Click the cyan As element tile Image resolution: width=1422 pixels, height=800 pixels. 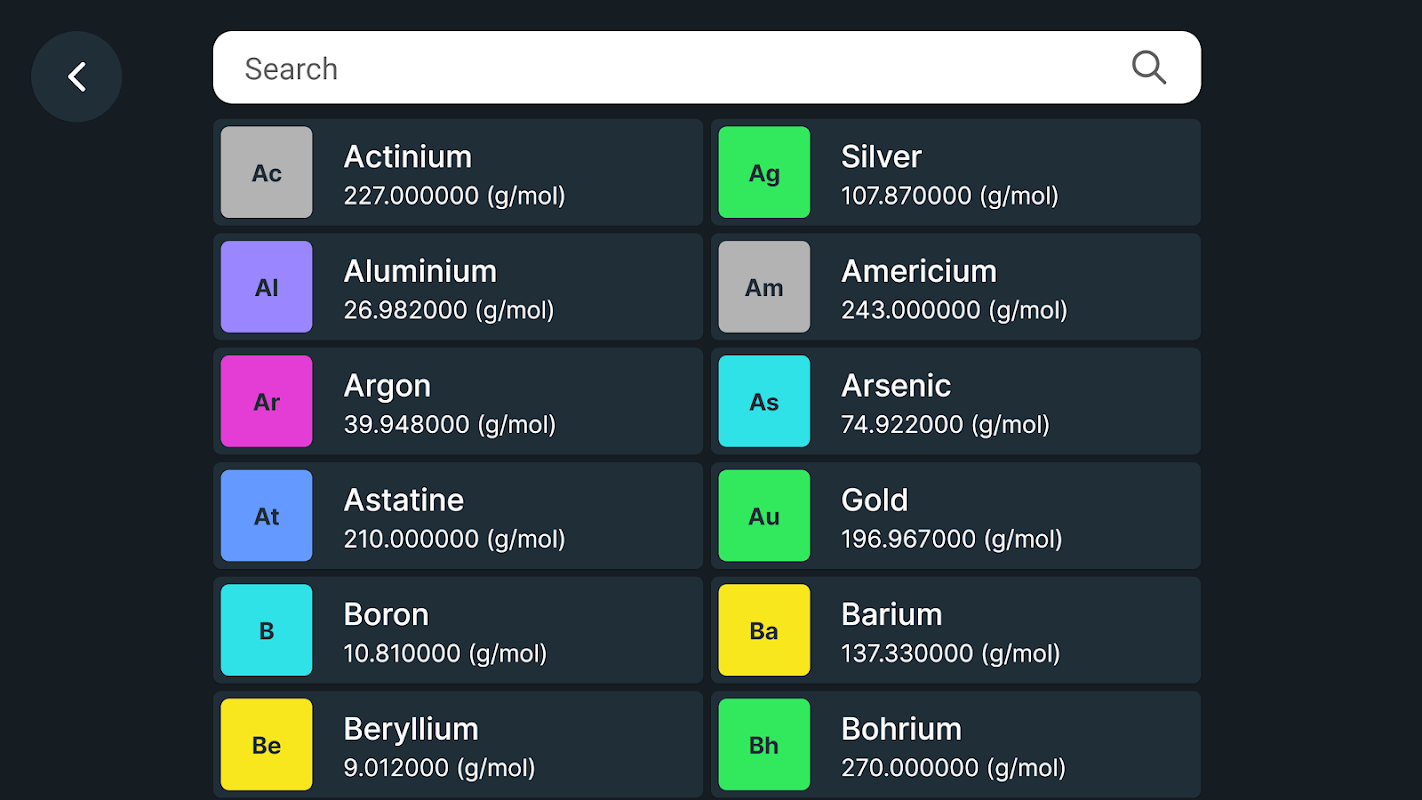[x=764, y=401]
